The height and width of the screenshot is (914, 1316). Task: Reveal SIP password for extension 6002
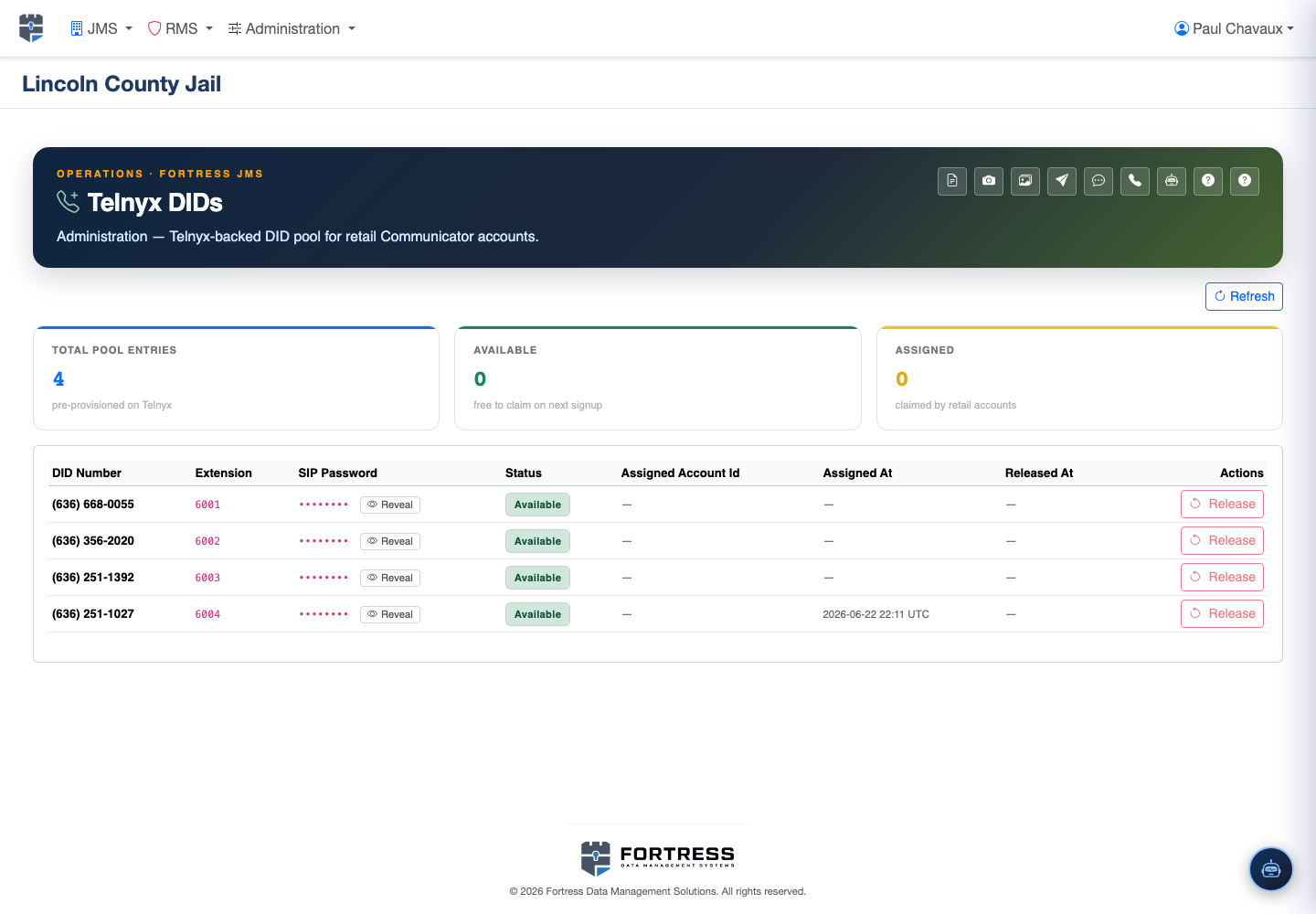point(390,541)
